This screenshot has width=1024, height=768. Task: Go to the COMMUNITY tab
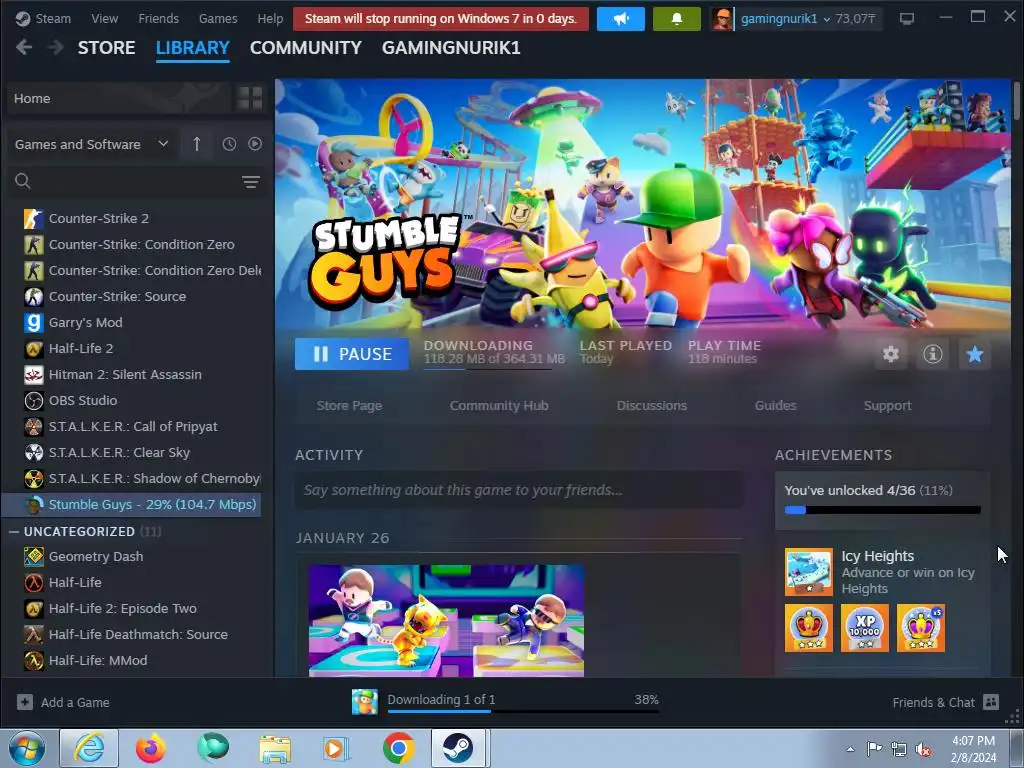(306, 48)
